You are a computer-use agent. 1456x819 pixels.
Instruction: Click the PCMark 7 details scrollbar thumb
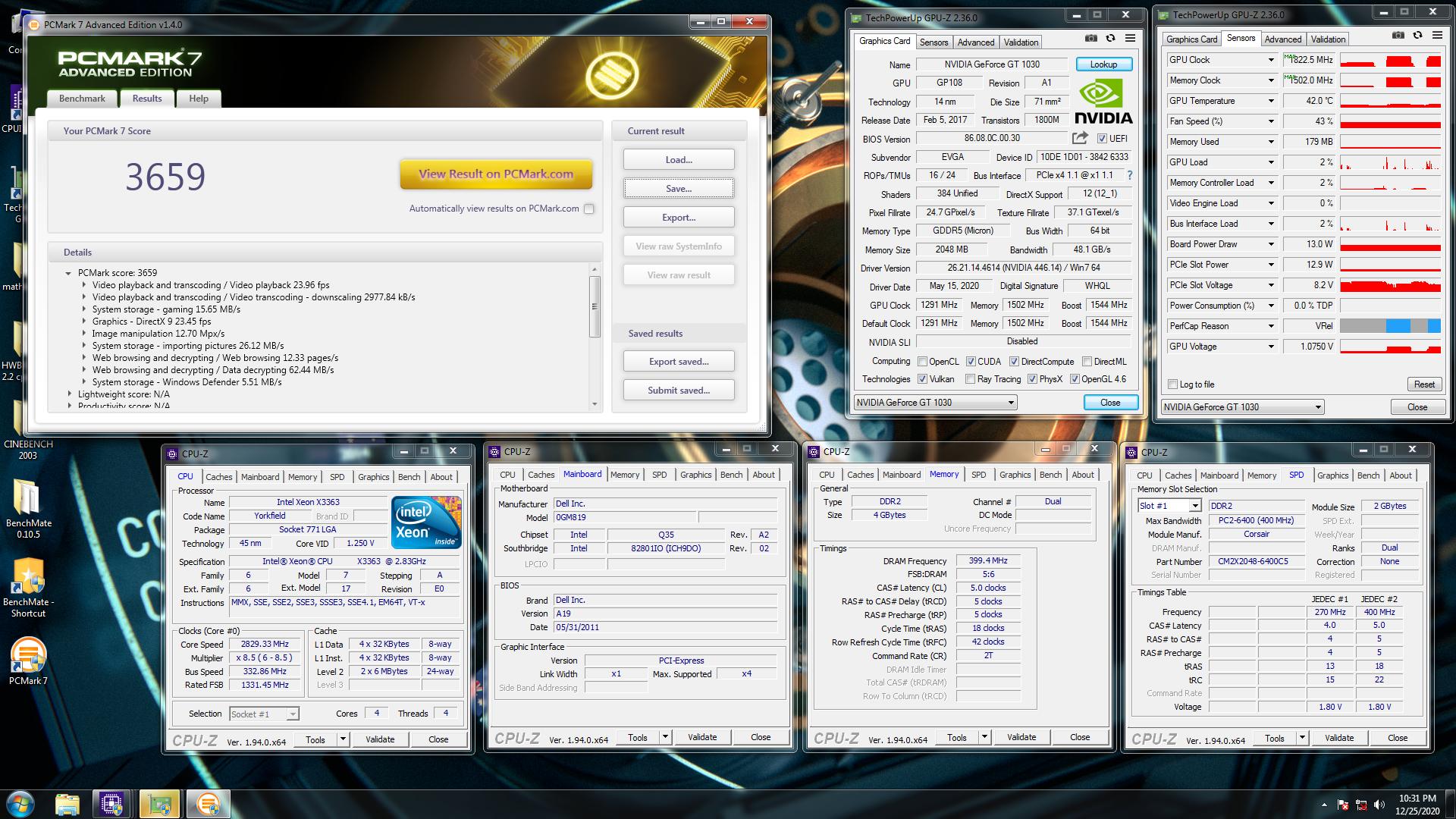[595, 307]
